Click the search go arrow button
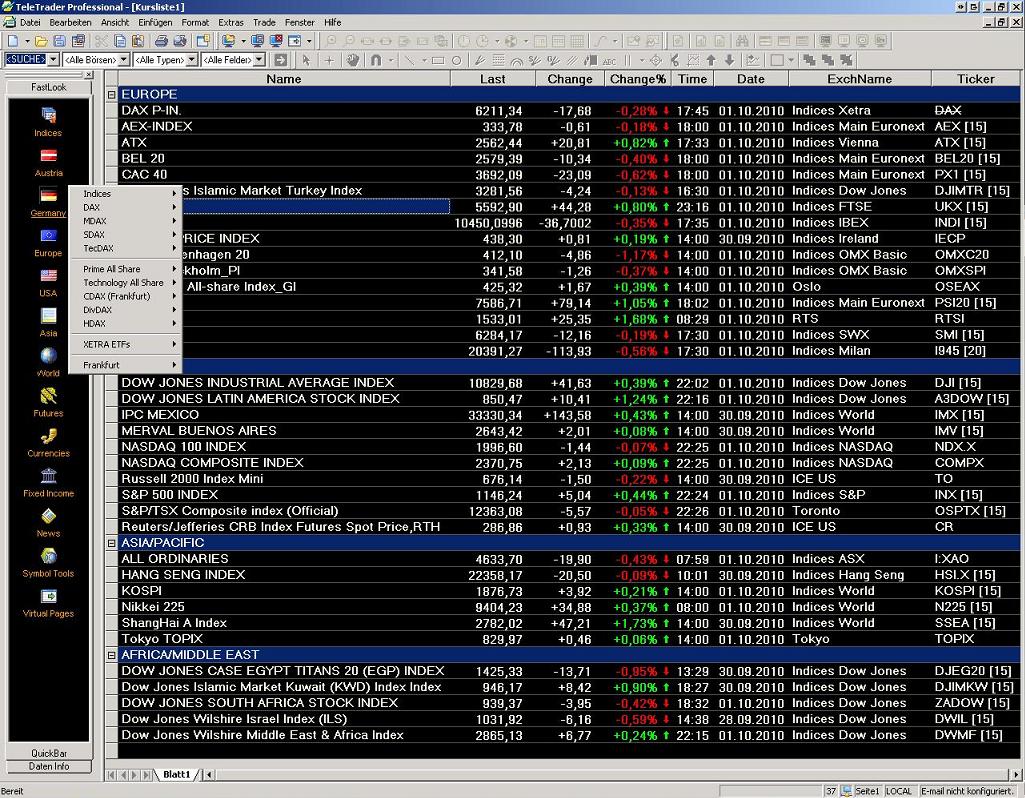Viewport: 1025px width, 798px height. (x=280, y=60)
